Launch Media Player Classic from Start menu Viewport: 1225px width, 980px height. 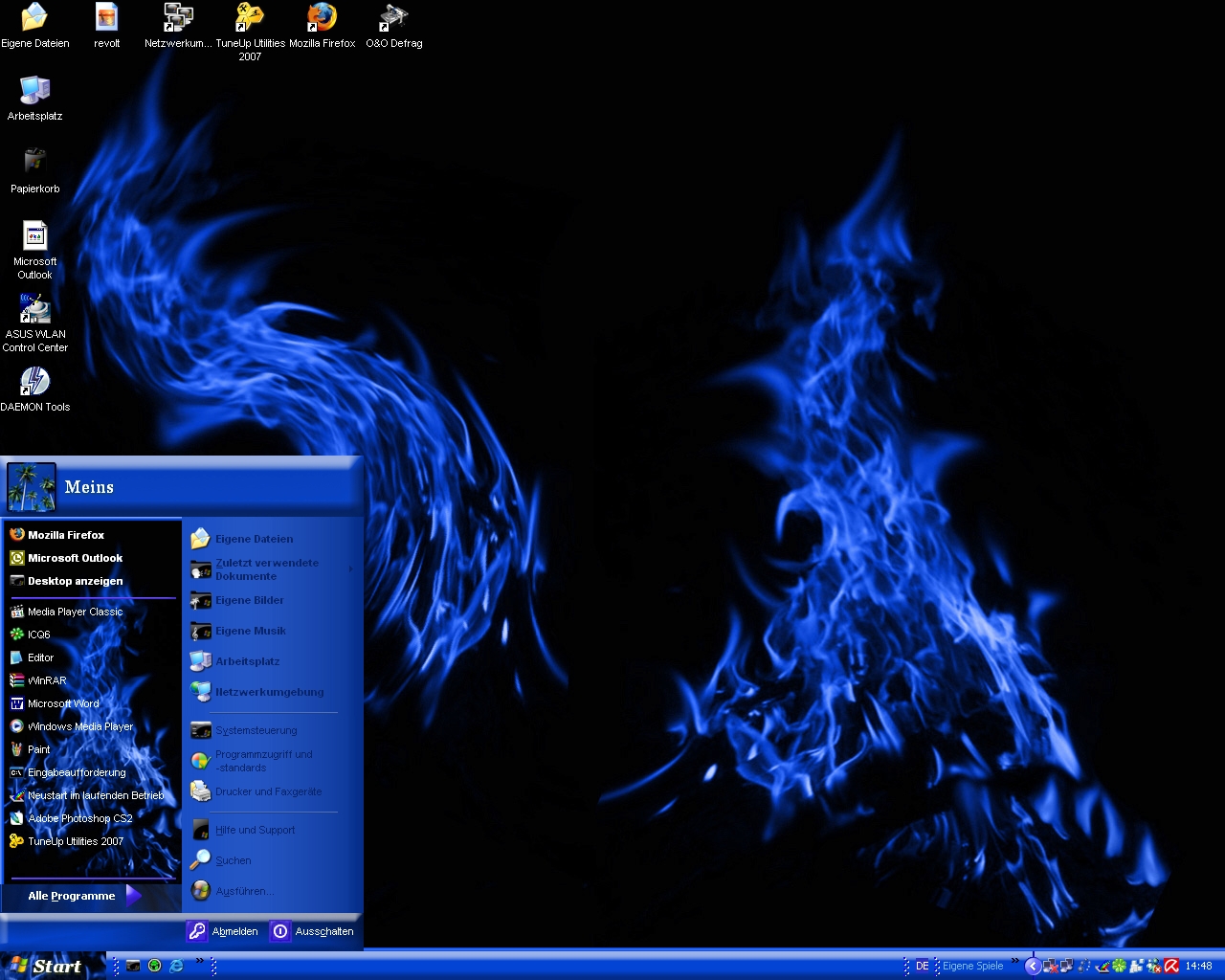[75, 612]
